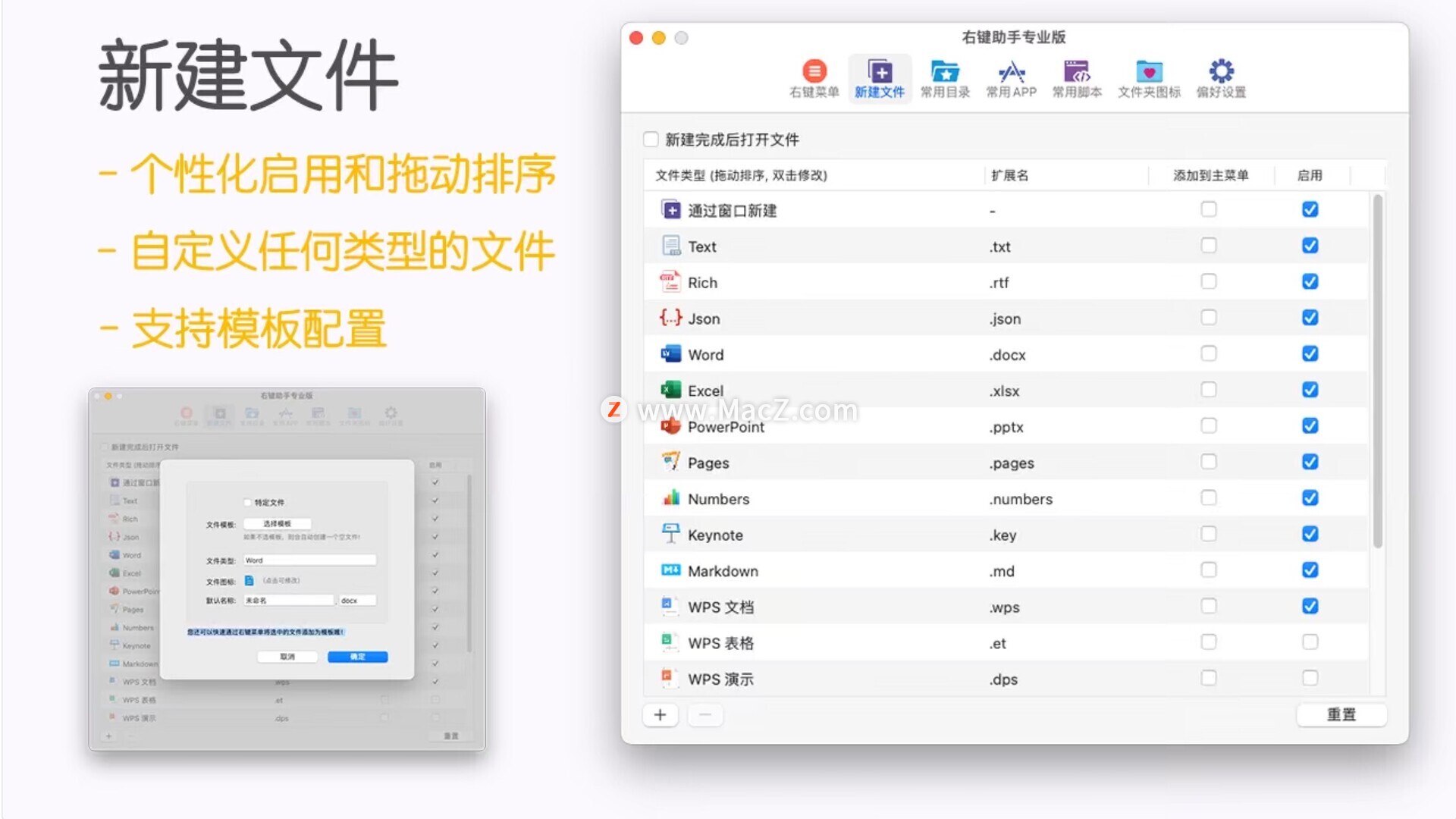Check 添加到主菜单 for Word row
Viewport: 1456px width, 819px height.
(1209, 353)
